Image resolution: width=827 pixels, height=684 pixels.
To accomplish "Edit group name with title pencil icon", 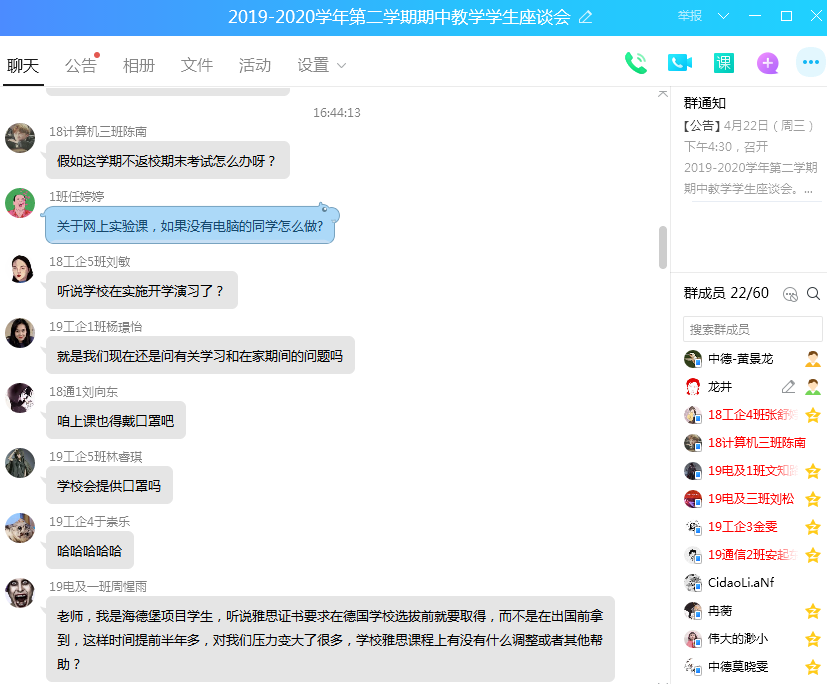I will coord(586,17).
